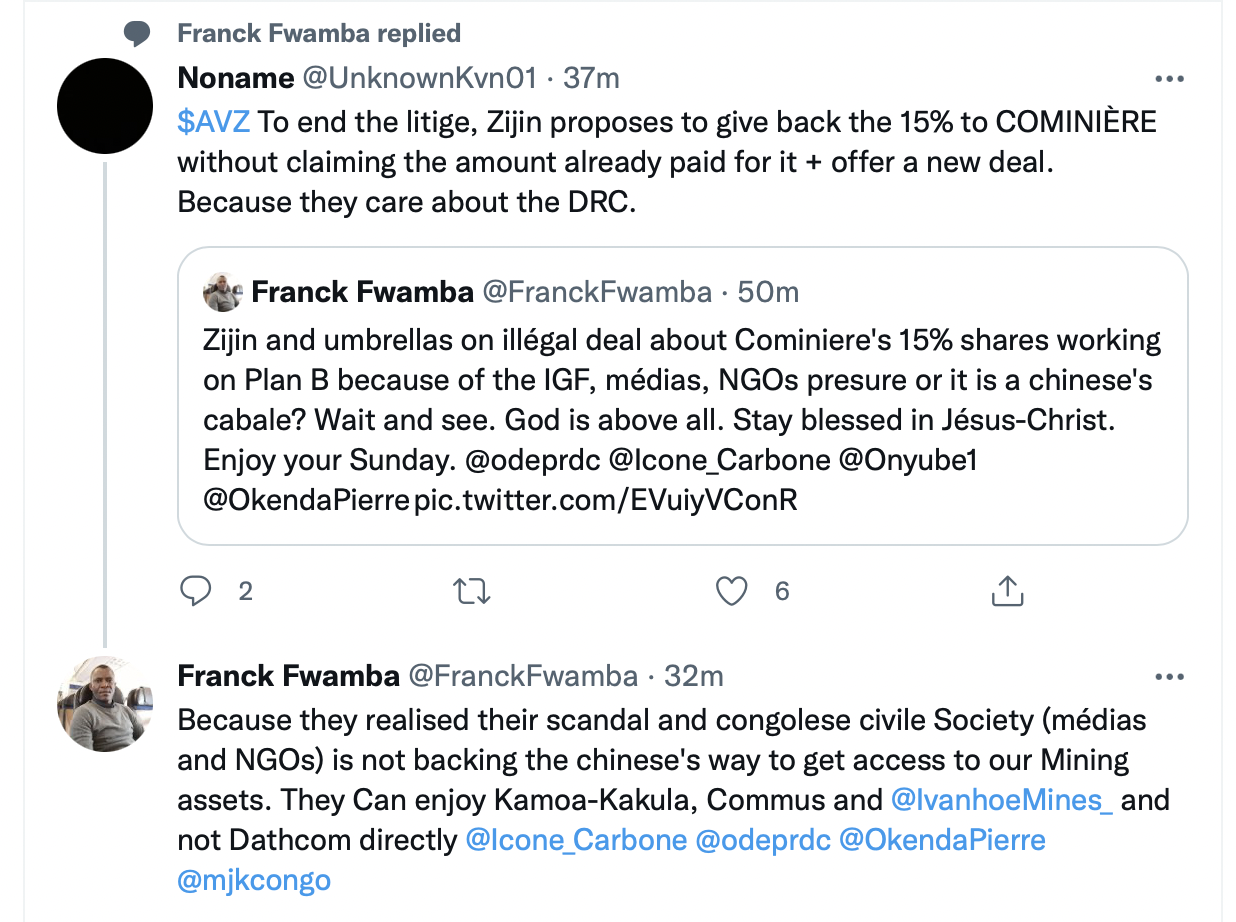1236x922 pixels.
Task: Open the @mjkcongo mention link
Action: [254, 880]
